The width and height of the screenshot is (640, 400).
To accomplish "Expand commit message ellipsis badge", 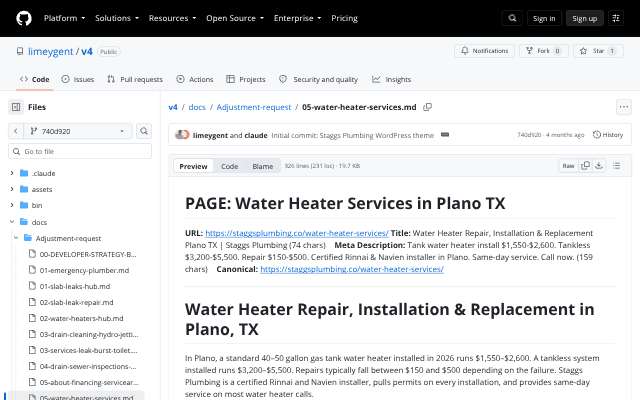I will click(445, 135).
